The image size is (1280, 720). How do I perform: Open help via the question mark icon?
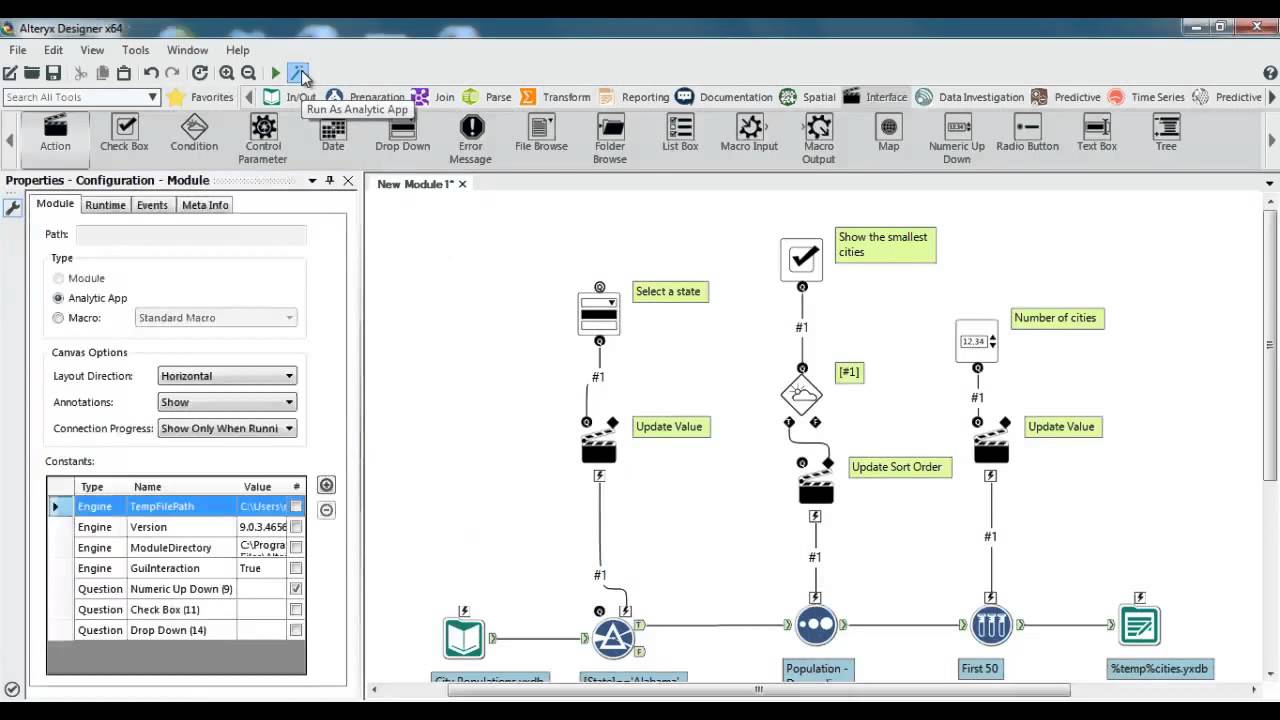[x=1270, y=73]
